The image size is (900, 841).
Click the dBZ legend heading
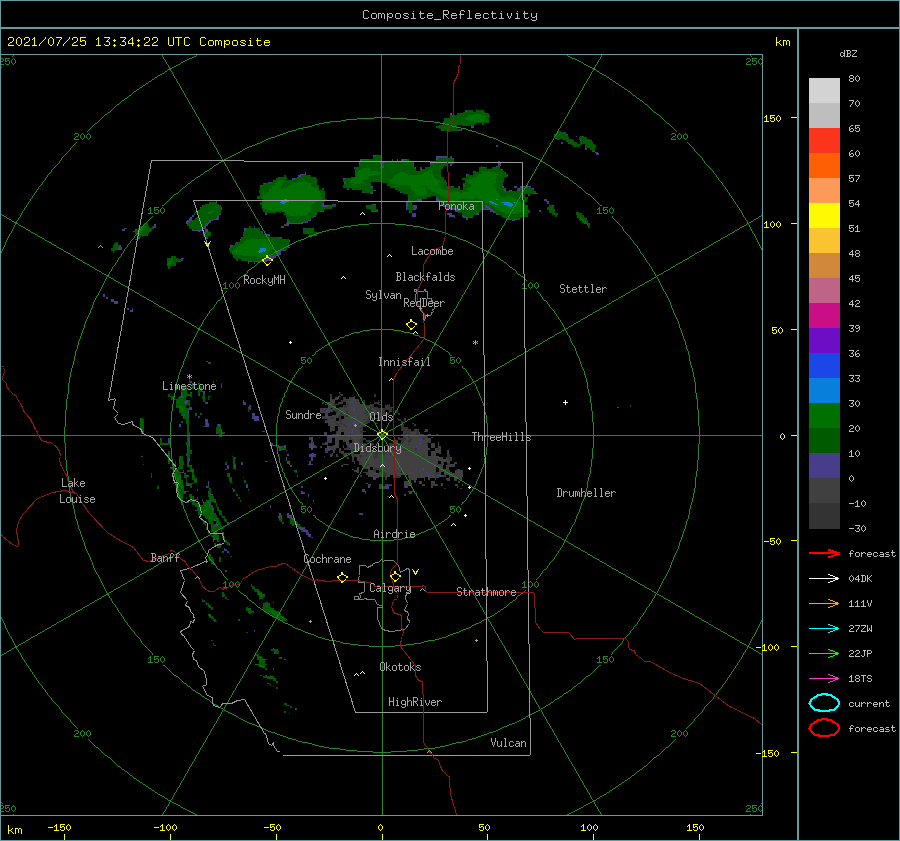pyautogui.click(x=848, y=53)
